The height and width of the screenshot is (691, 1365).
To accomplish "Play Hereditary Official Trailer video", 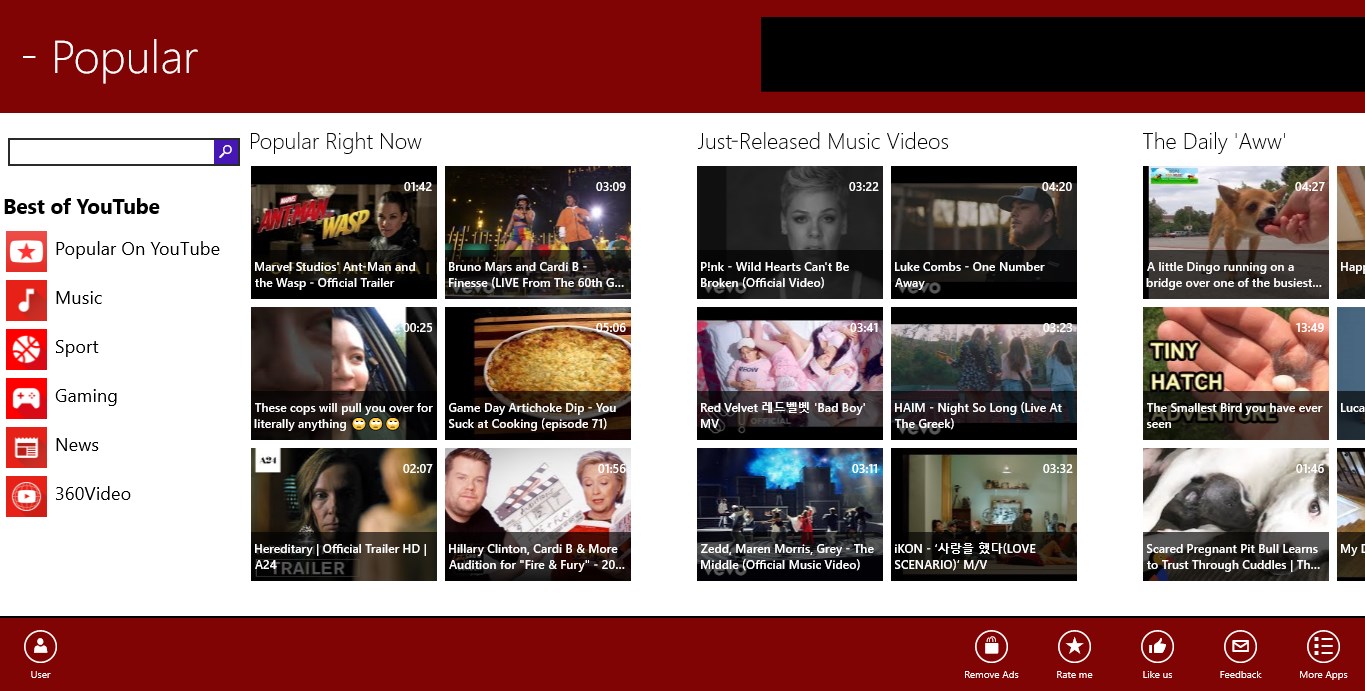I will [344, 514].
